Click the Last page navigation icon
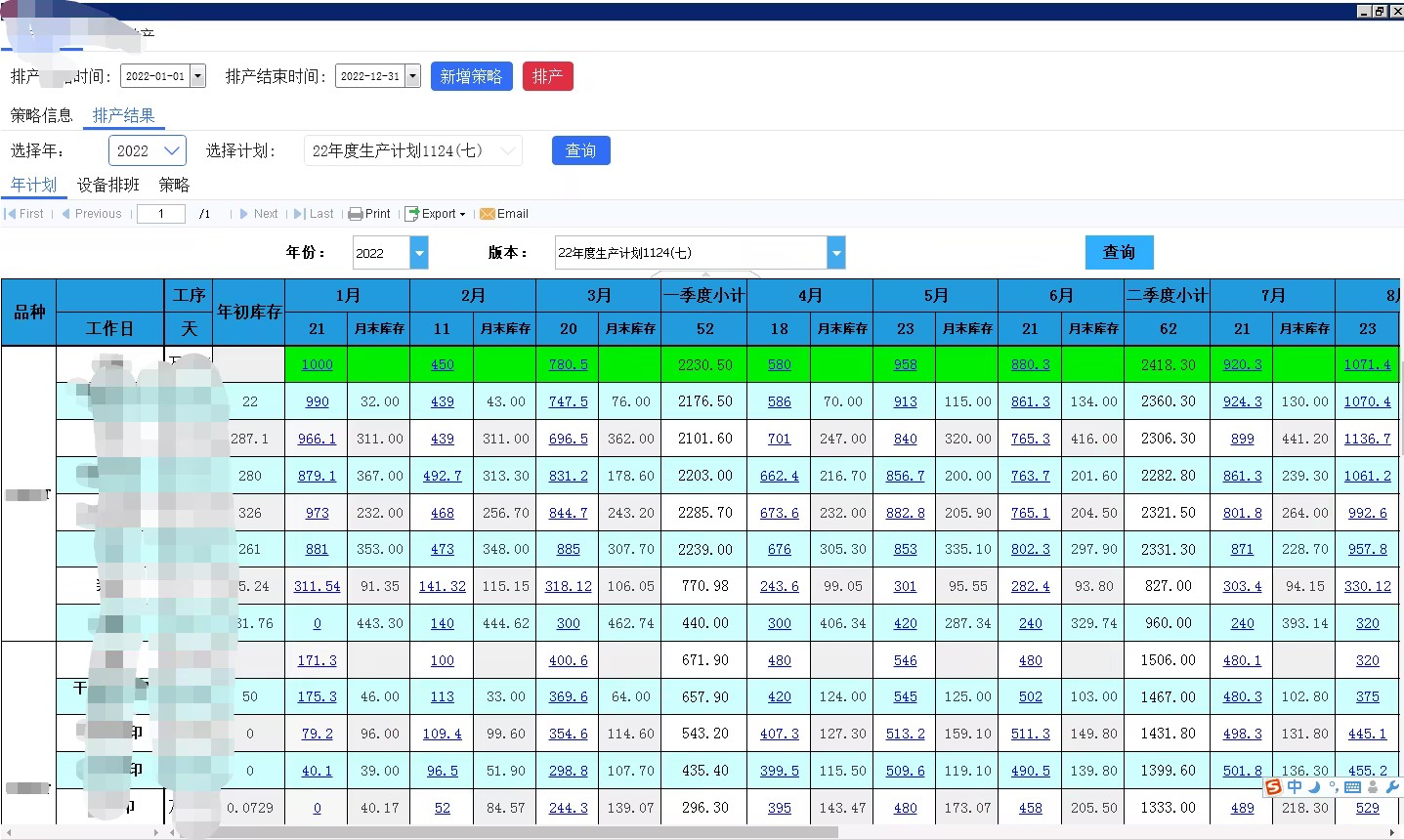 (x=300, y=214)
